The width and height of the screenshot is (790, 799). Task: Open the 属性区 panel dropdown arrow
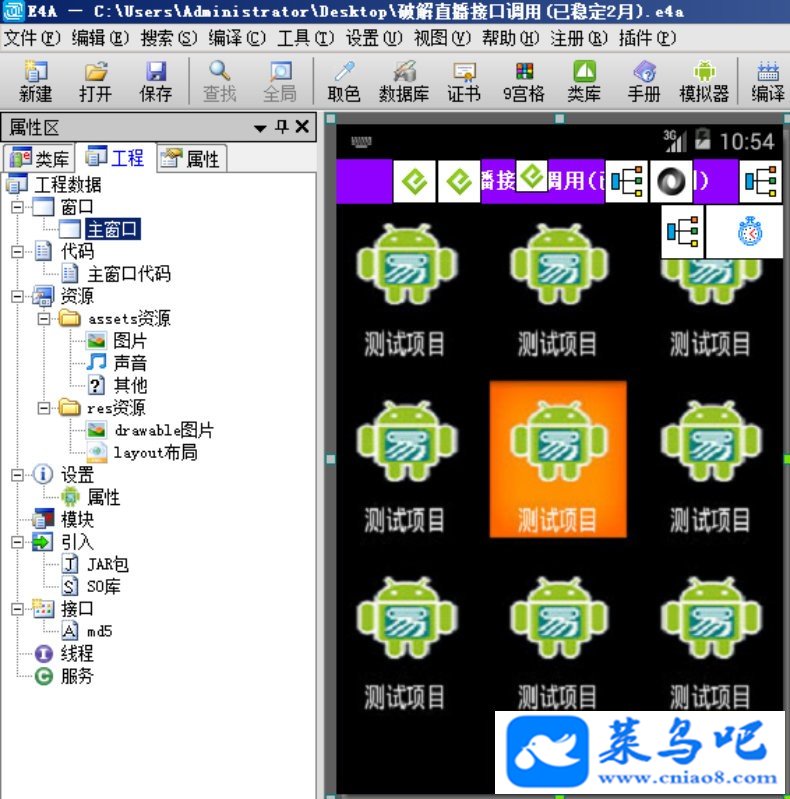click(x=260, y=127)
